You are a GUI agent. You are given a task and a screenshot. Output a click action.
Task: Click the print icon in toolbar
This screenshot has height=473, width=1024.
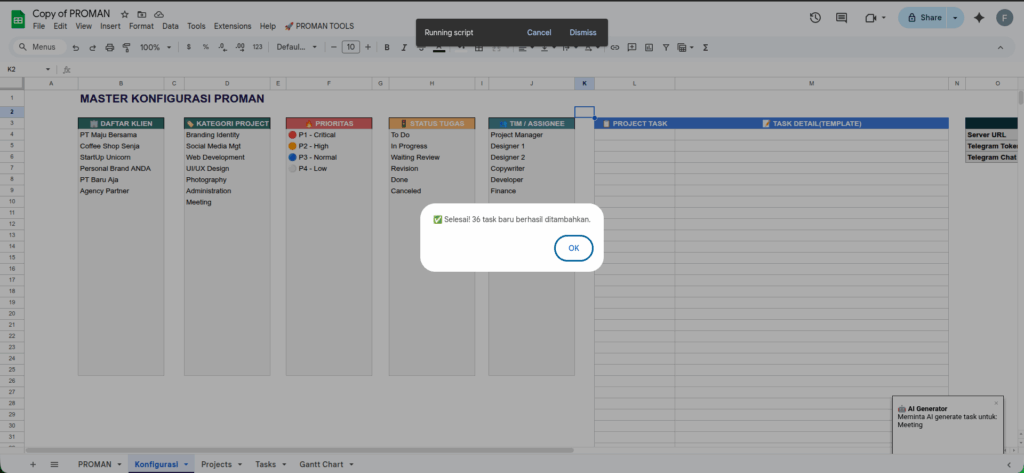click(108, 47)
